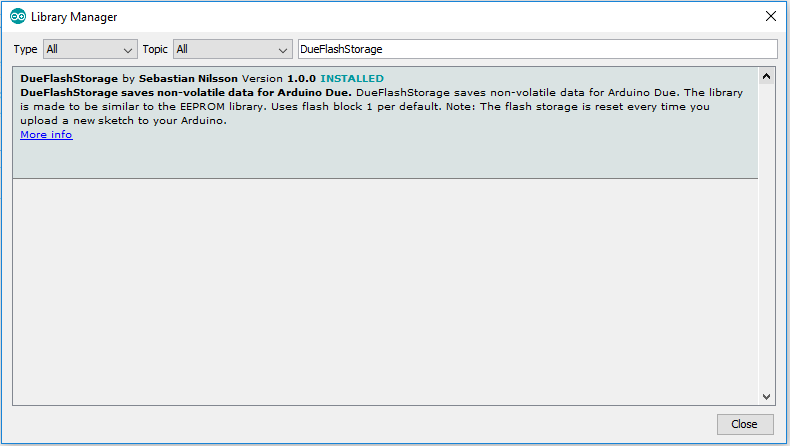This screenshot has width=790, height=446.
Task: Click the Close button
Action: pyautogui.click(x=745, y=424)
